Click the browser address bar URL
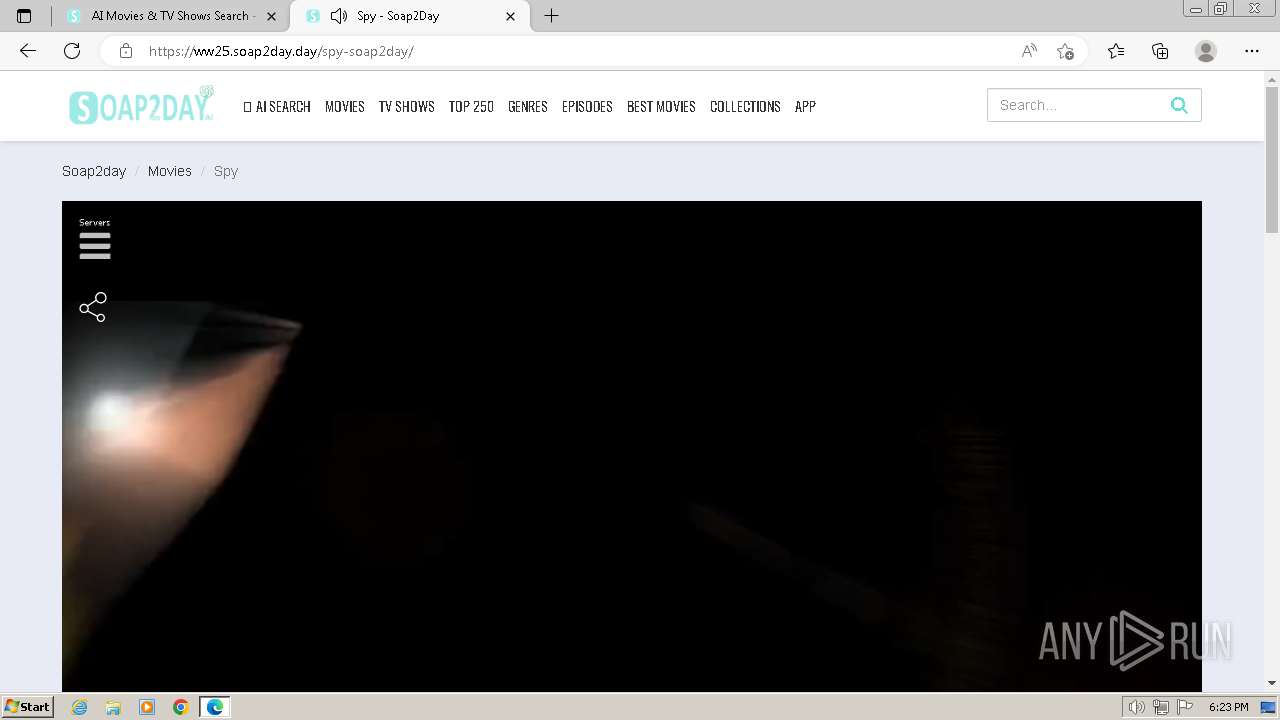Viewport: 1280px width, 720px height. (281, 51)
